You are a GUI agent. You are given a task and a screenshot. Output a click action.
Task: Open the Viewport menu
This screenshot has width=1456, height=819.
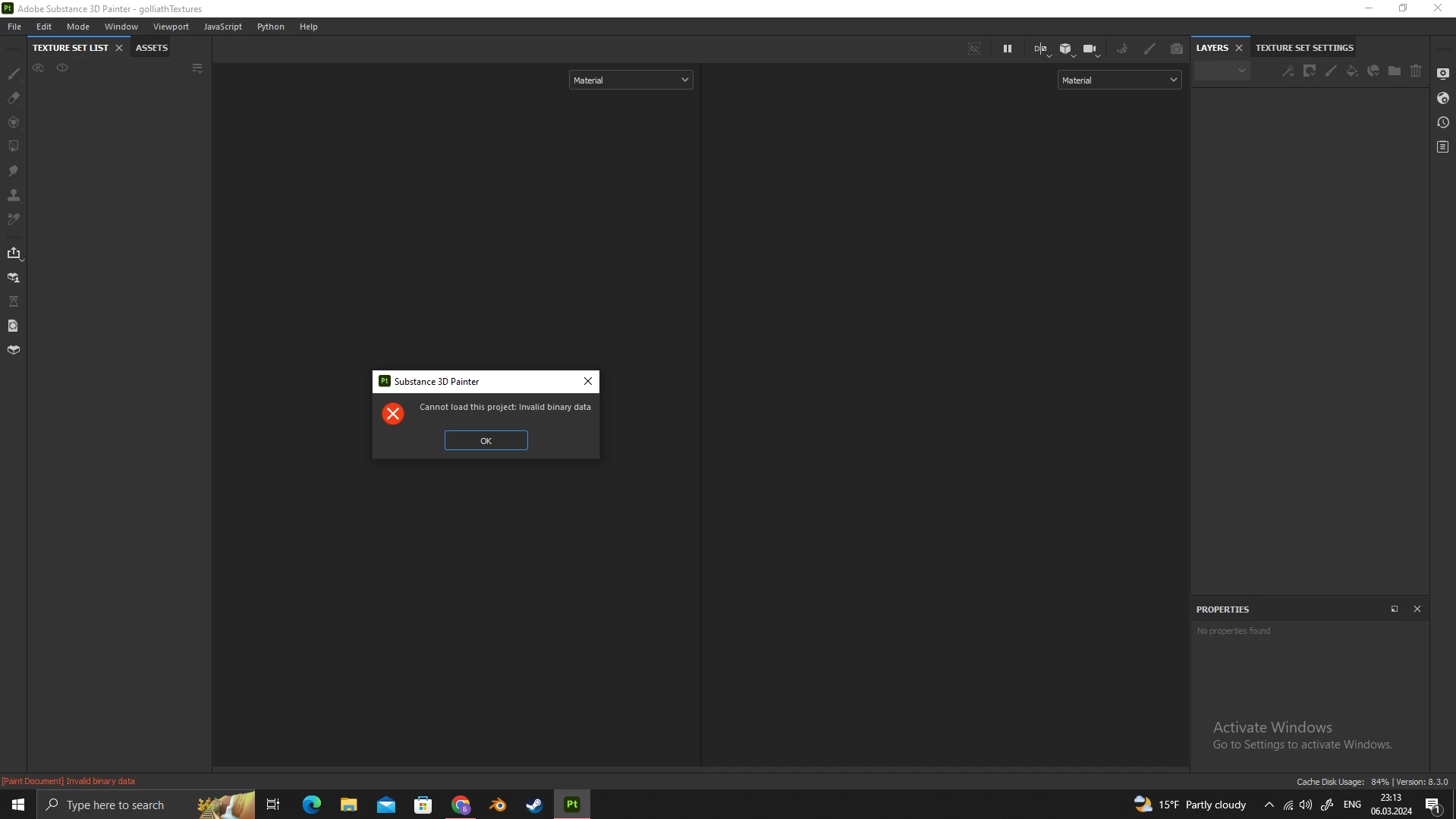171,27
